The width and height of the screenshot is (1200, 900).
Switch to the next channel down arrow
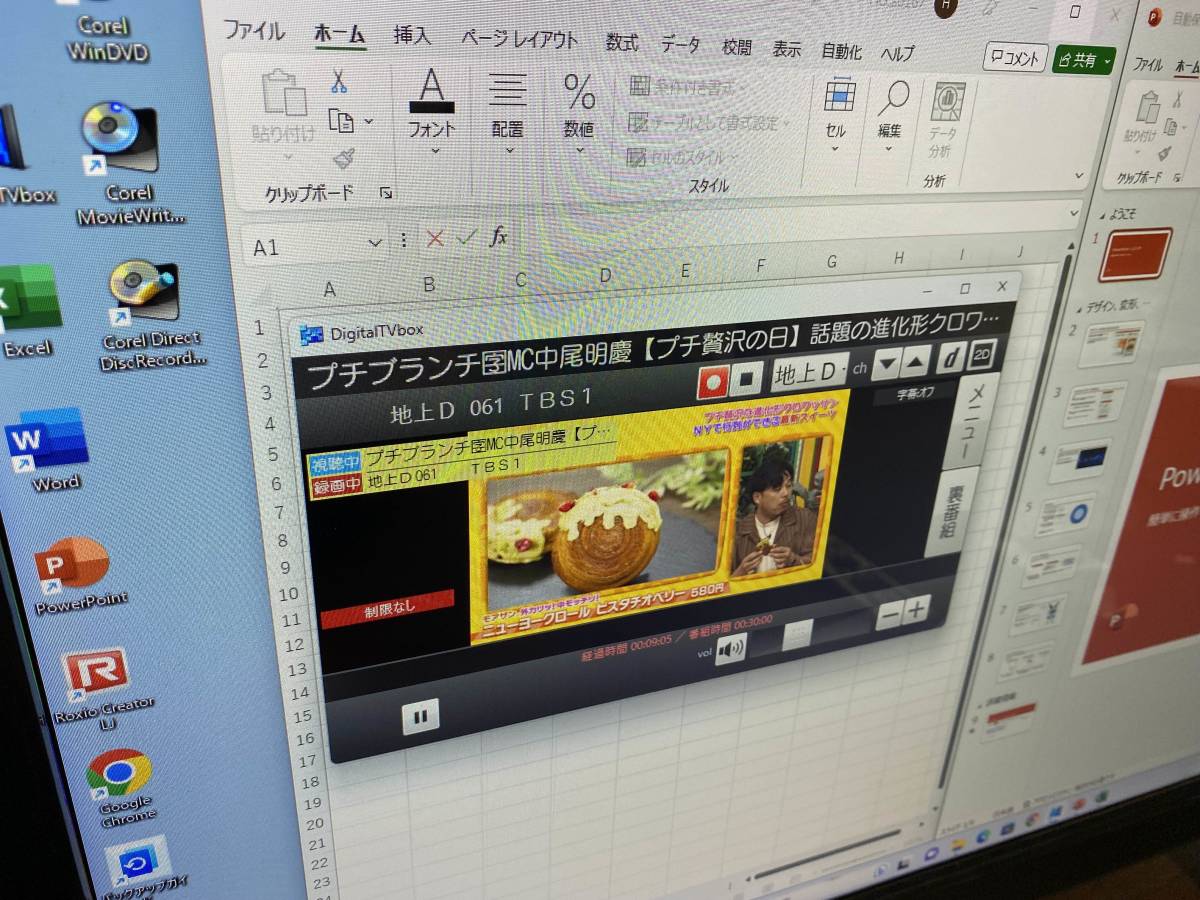click(x=885, y=363)
